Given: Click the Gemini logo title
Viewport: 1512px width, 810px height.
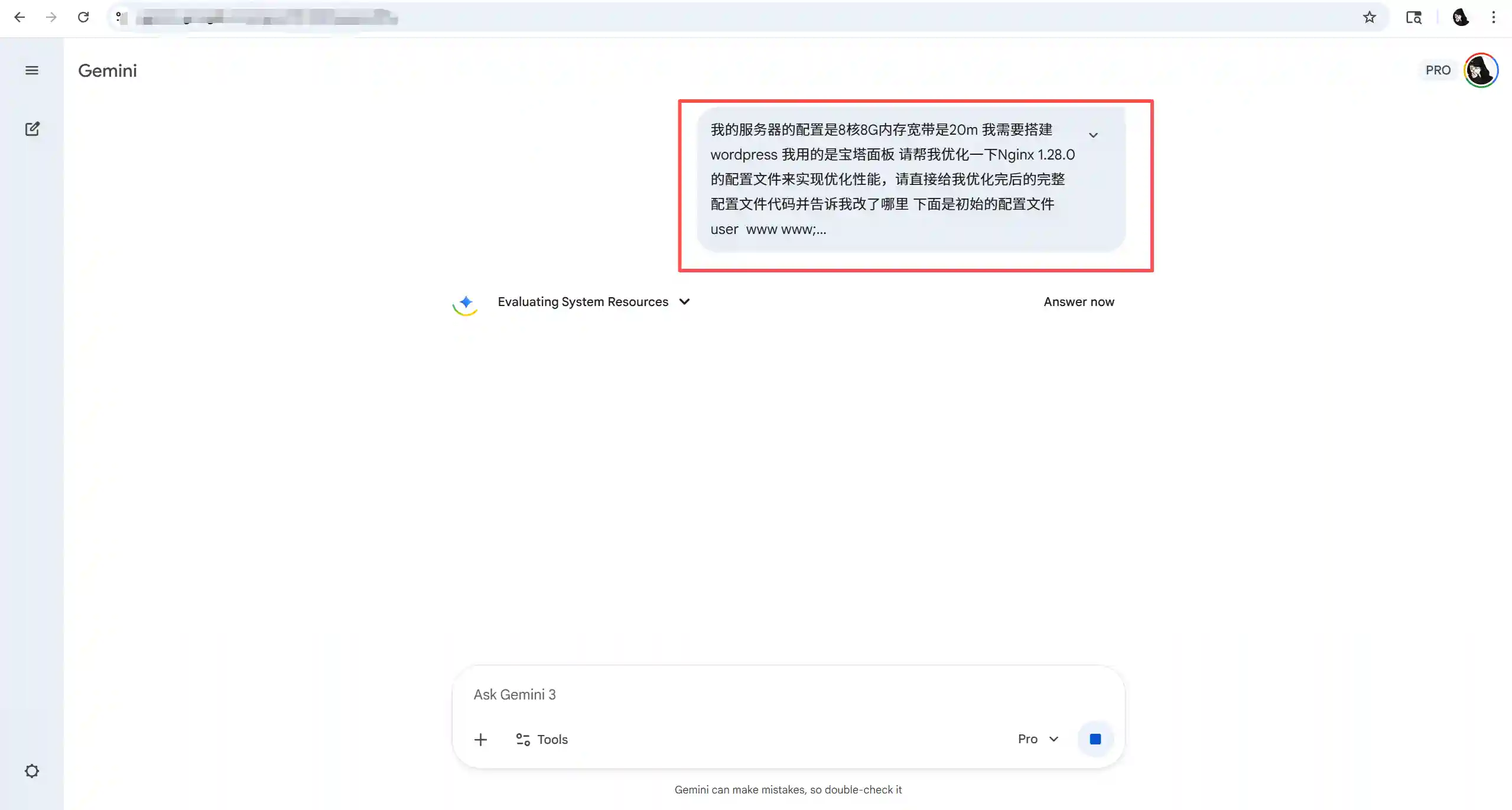Looking at the screenshot, I should [x=108, y=70].
